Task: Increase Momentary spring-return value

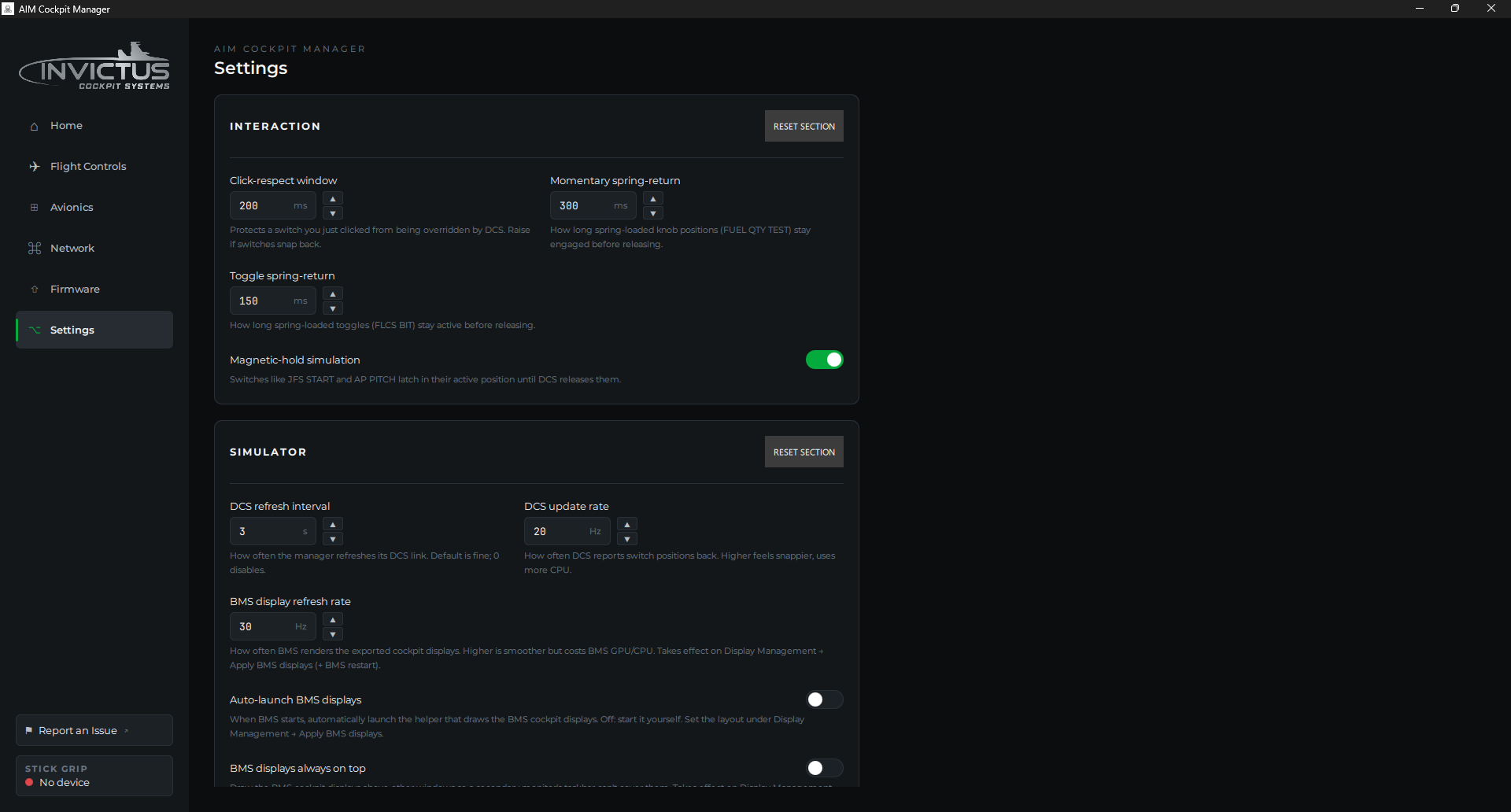Action: coord(653,198)
